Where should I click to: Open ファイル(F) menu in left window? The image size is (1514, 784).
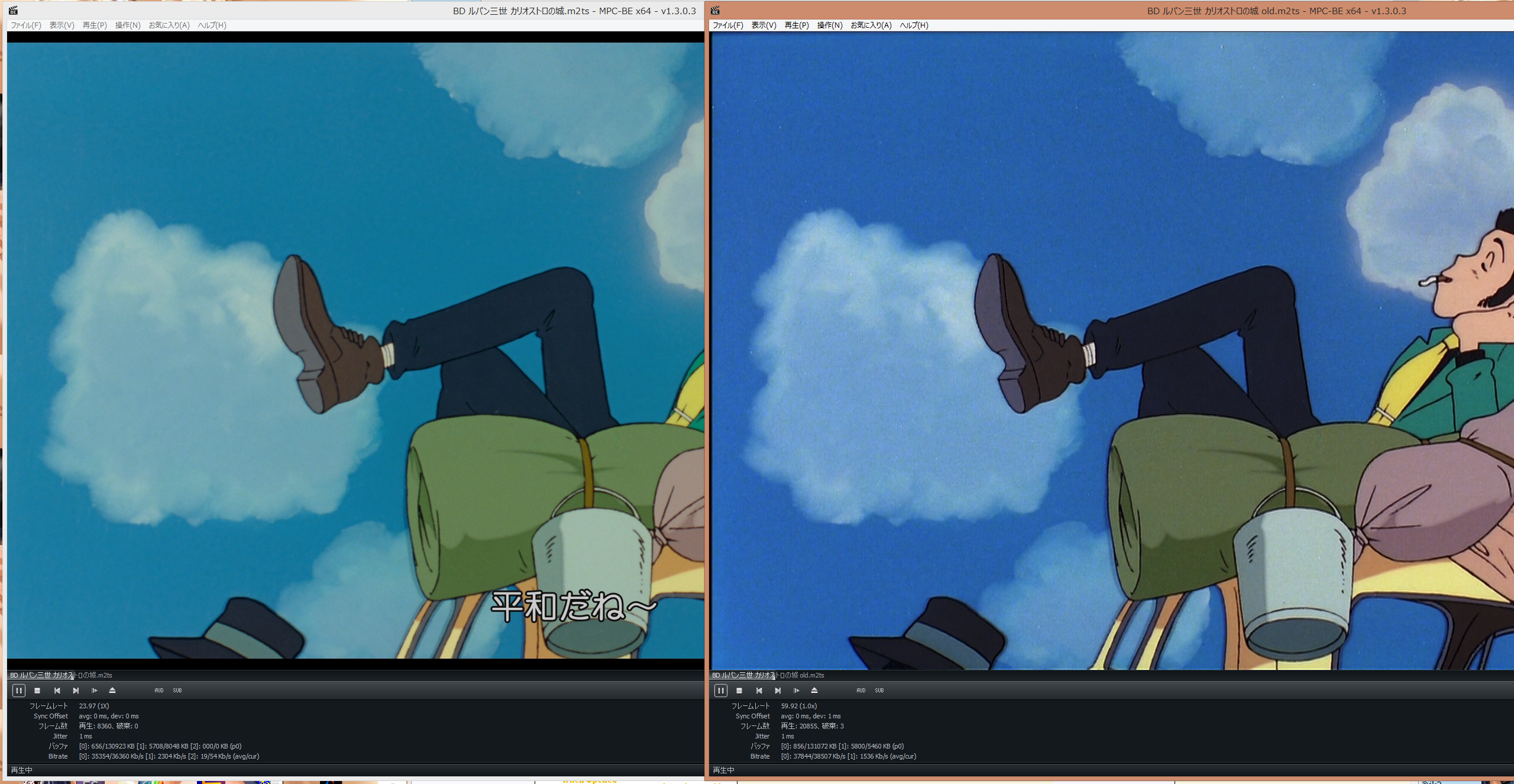(26, 25)
